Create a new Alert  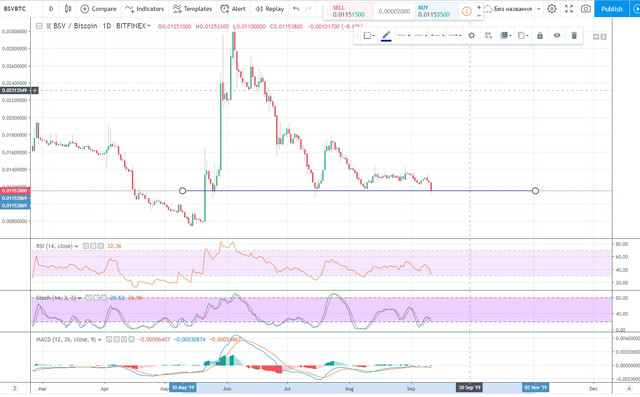click(233, 9)
